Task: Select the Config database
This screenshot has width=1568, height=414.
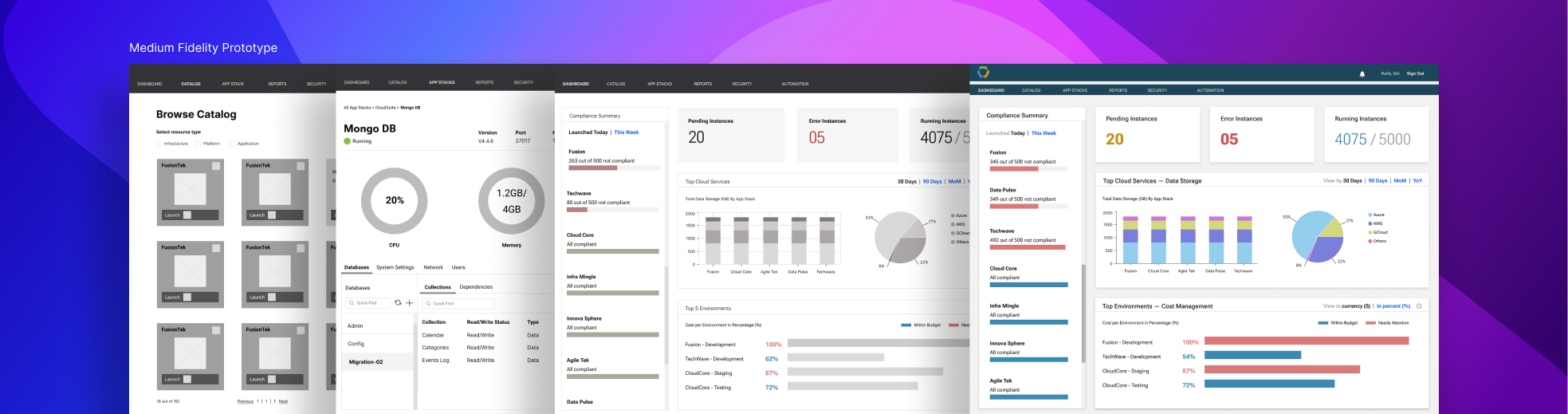Action: coord(378,344)
